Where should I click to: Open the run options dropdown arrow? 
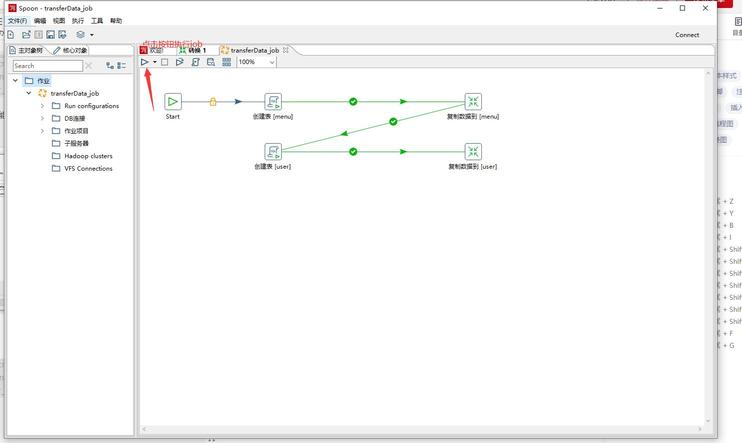155,62
